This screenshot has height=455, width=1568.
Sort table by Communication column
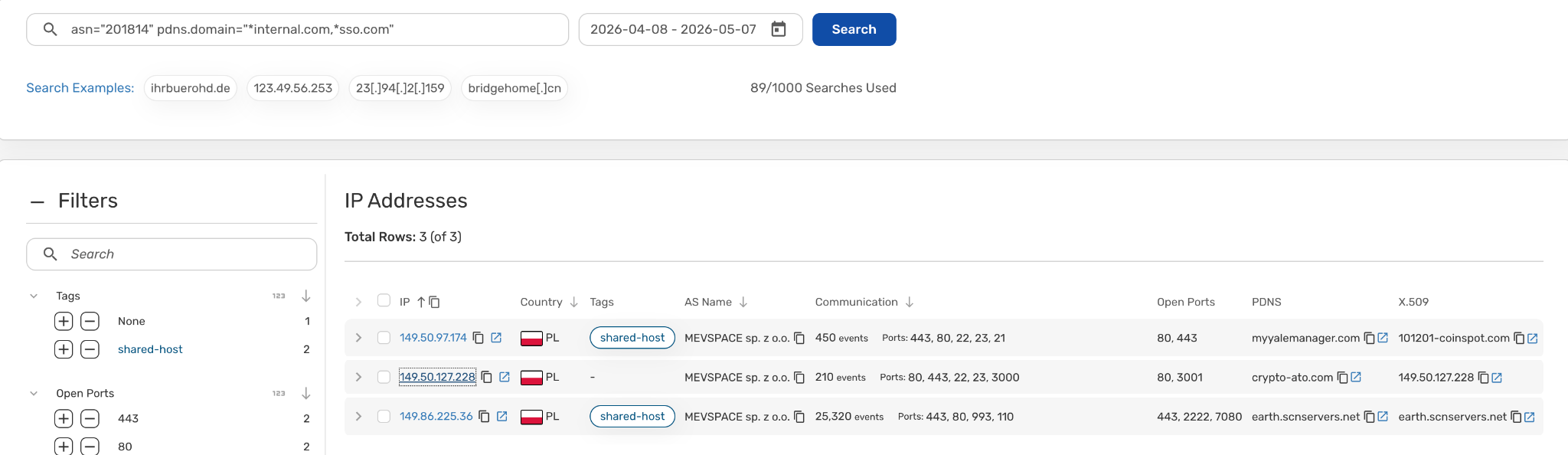tap(910, 302)
